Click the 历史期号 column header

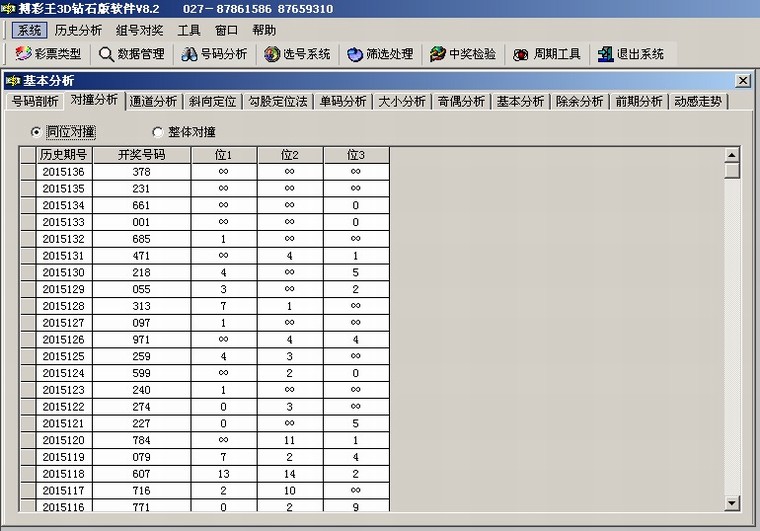[x=64, y=155]
